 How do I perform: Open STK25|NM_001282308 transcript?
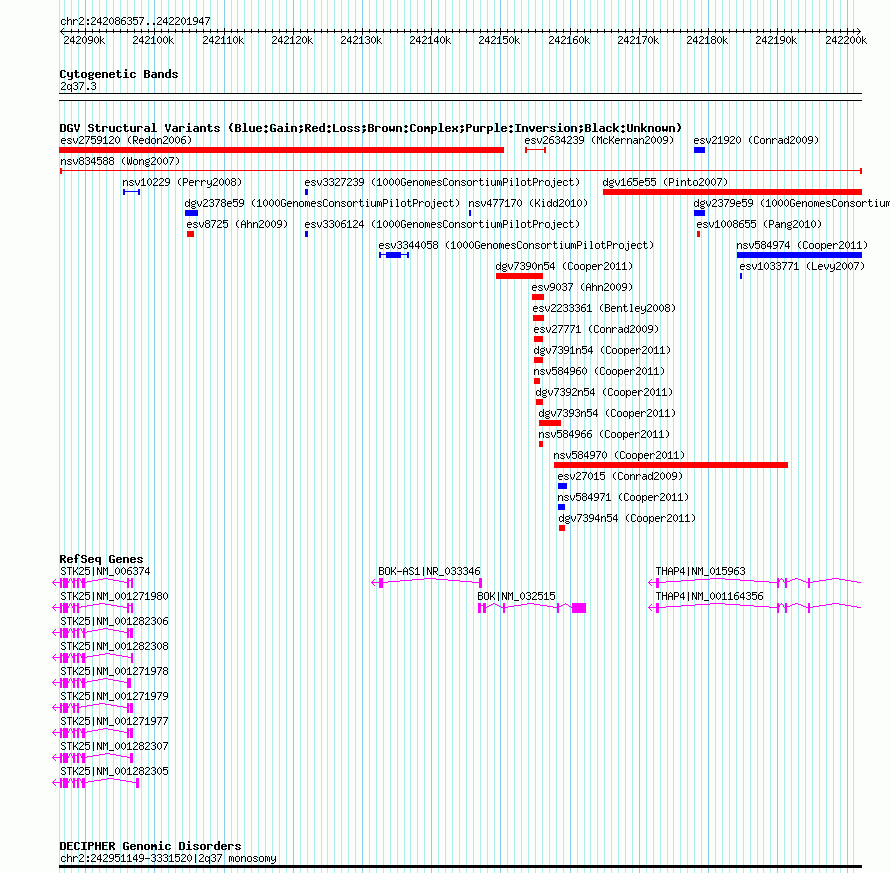coord(114,646)
